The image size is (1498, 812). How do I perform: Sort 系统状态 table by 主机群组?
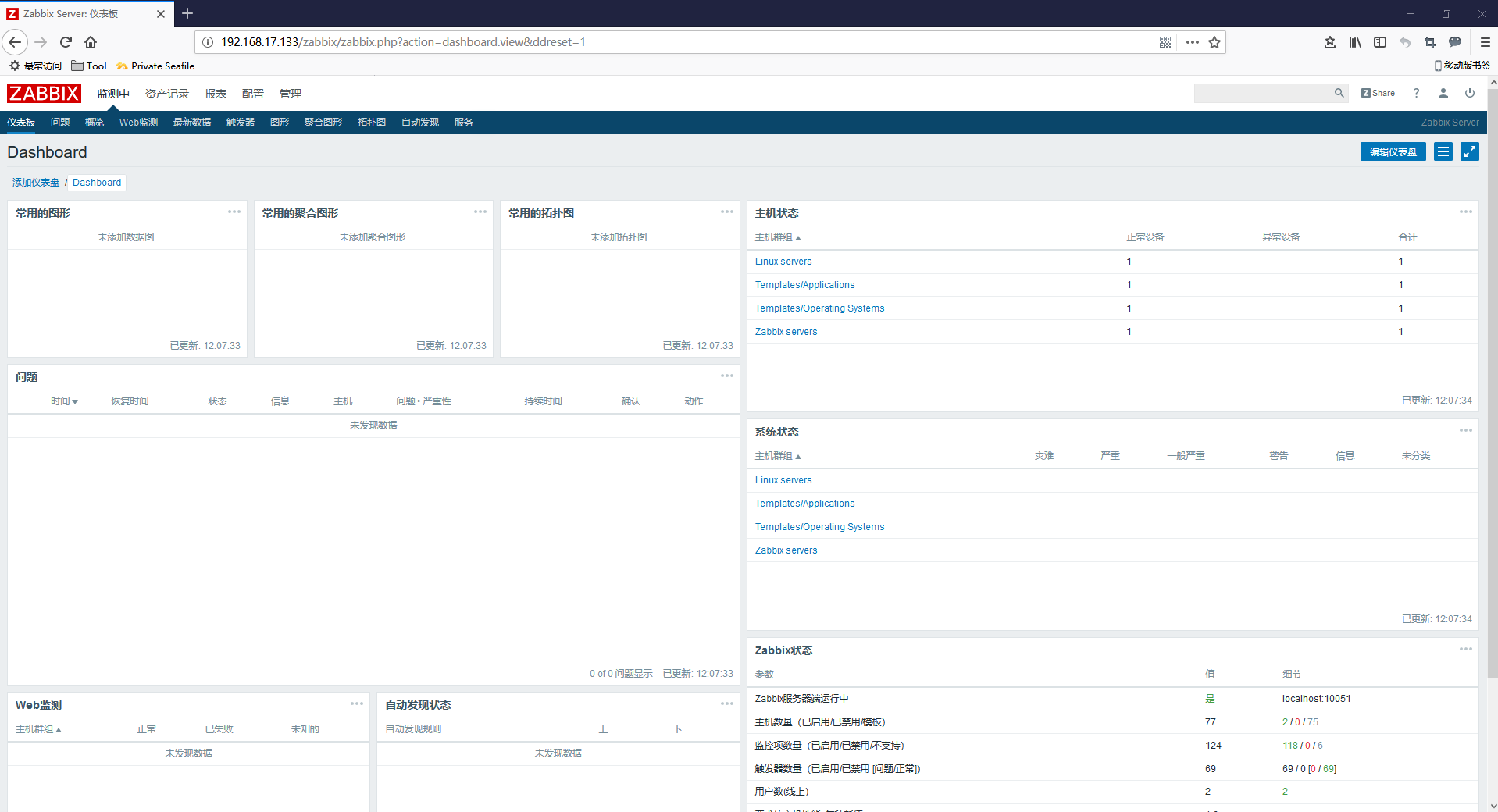778,456
